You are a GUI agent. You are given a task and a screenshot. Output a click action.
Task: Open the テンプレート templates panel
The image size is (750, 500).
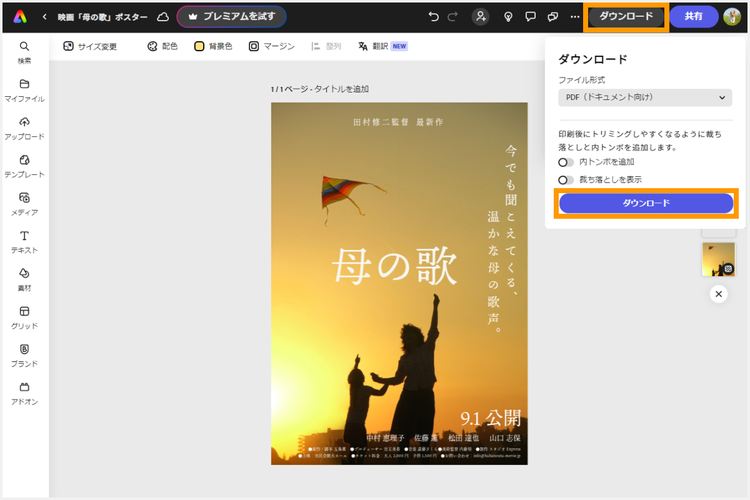[x=24, y=166]
